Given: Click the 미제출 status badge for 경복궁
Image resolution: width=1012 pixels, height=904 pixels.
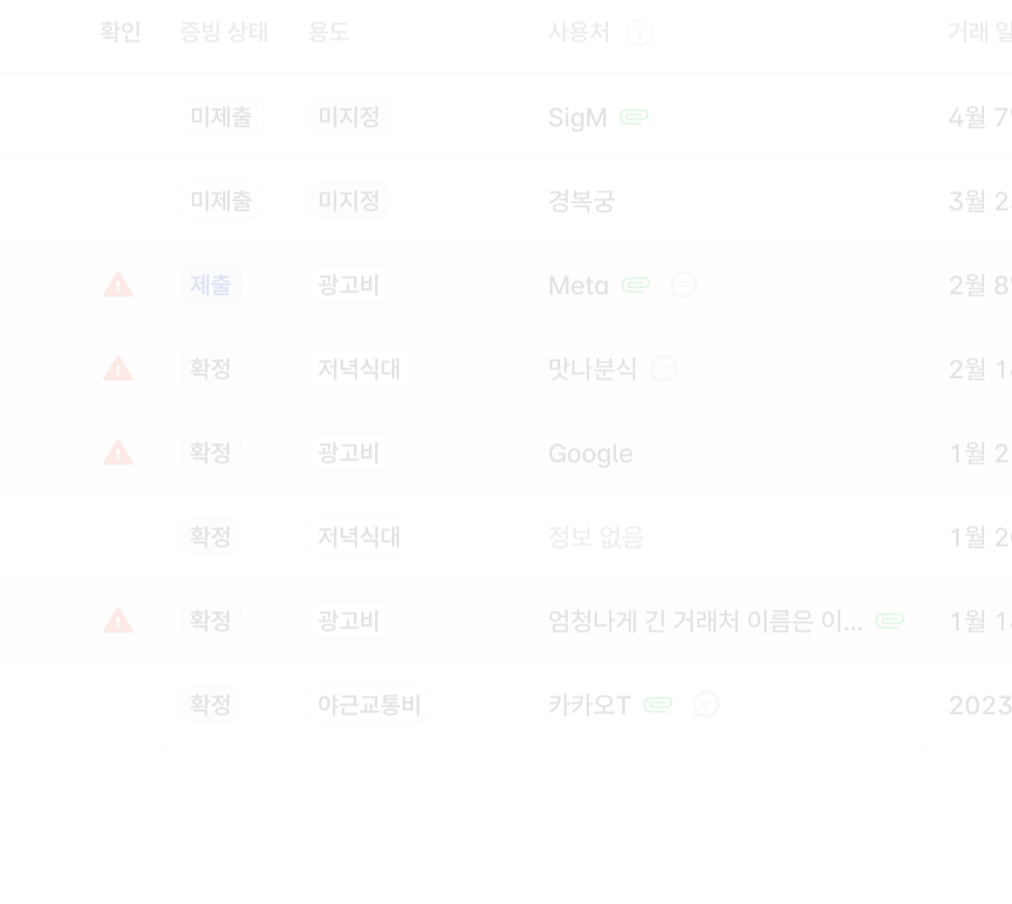Looking at the screenshot, I should point(221,201).
